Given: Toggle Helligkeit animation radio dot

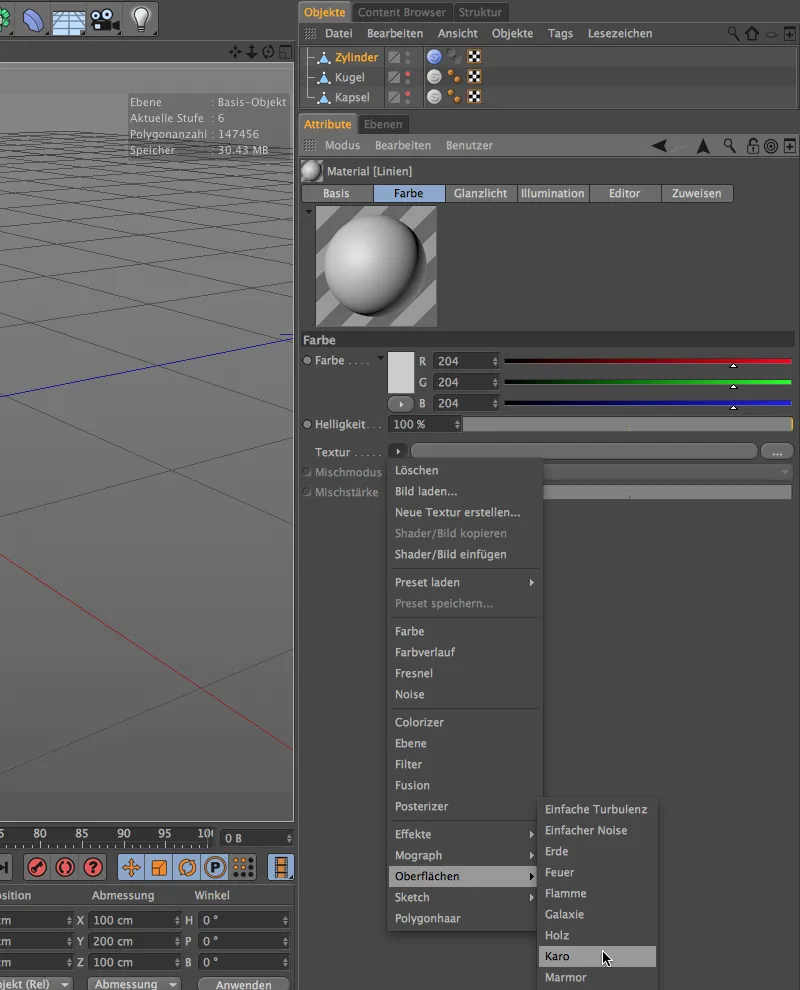Looking at the screenshot, I should click(307, 424).
